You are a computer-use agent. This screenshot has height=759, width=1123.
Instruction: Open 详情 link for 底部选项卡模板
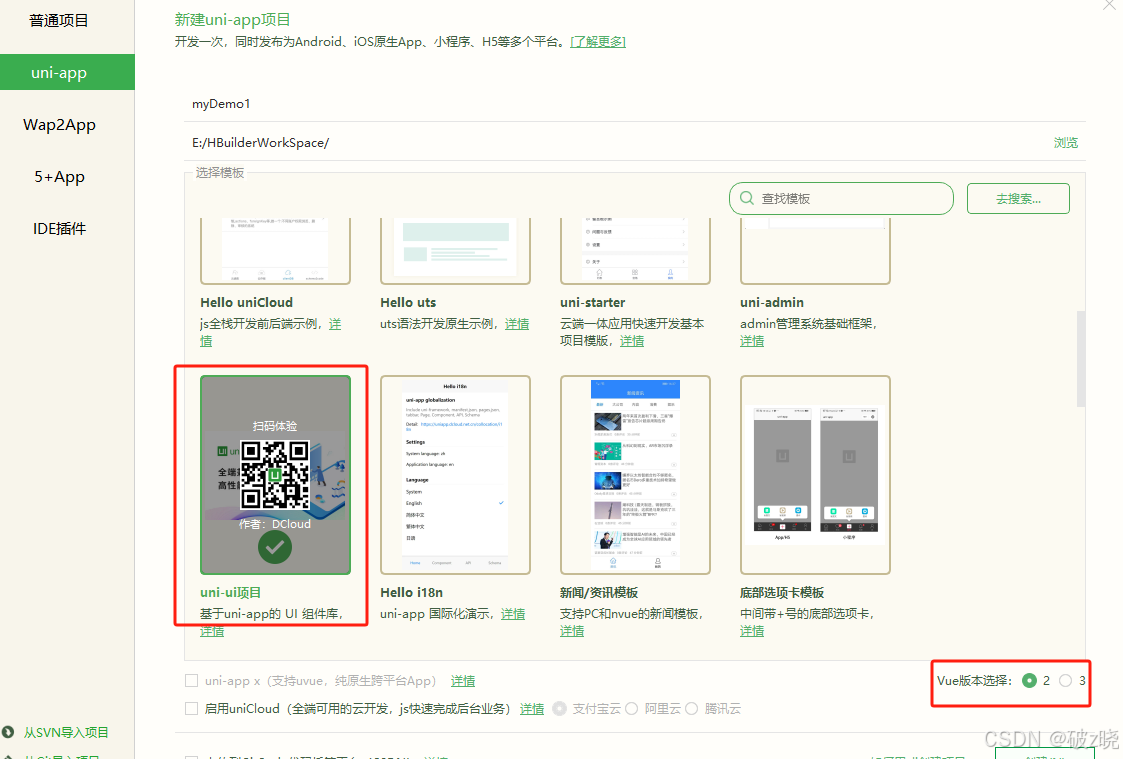pos(752,631)
